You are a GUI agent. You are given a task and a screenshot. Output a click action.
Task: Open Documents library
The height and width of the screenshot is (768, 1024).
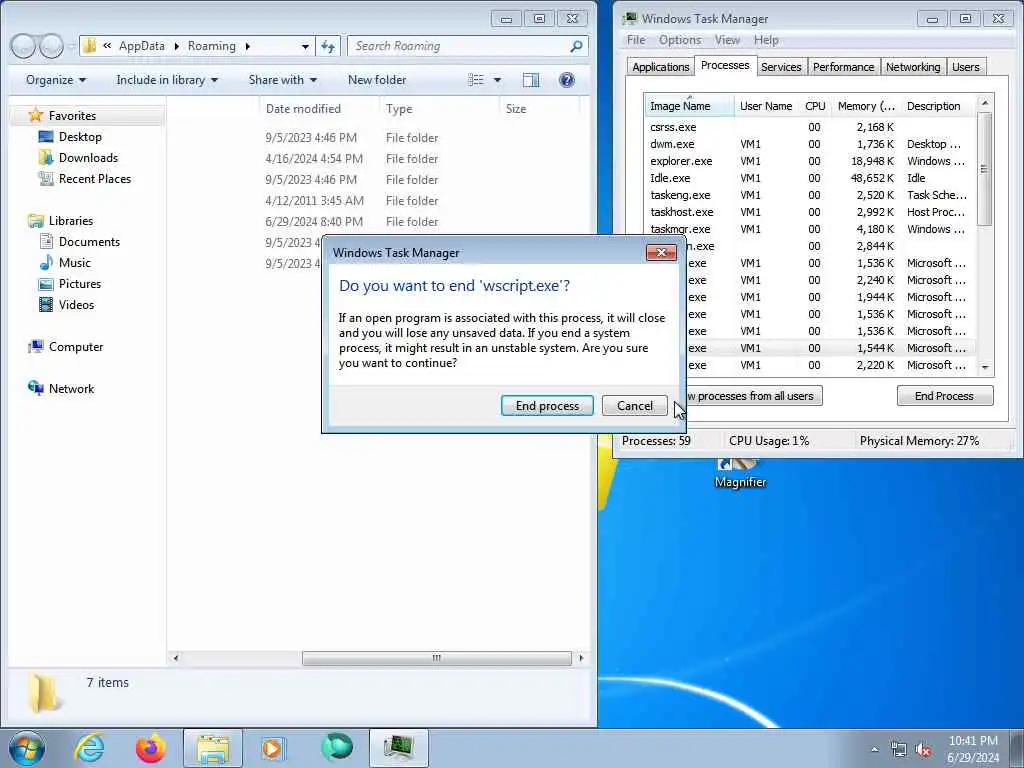89,242
